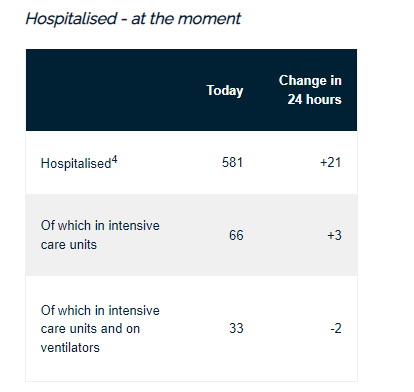Viewport: 414px width, 392px height.
Task: Click "Of which in intensive" in the grey row
Action: tap(100, 226)
